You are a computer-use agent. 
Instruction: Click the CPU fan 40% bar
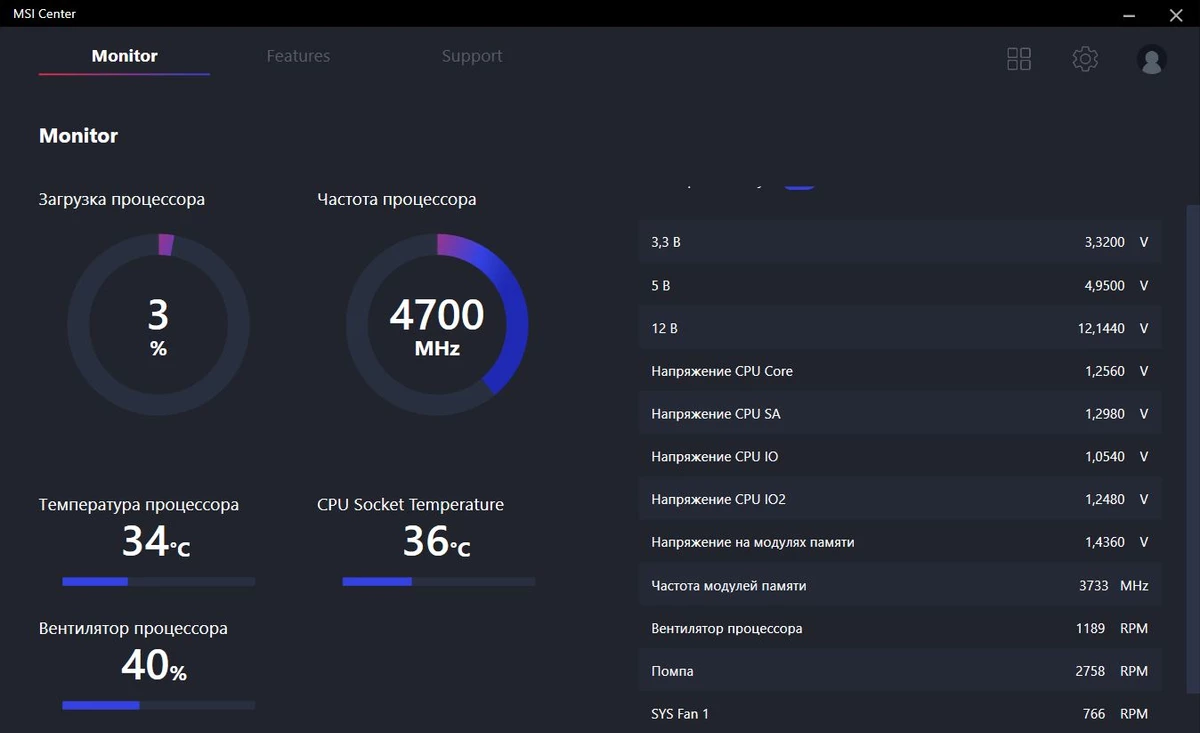tap(158, 705)
